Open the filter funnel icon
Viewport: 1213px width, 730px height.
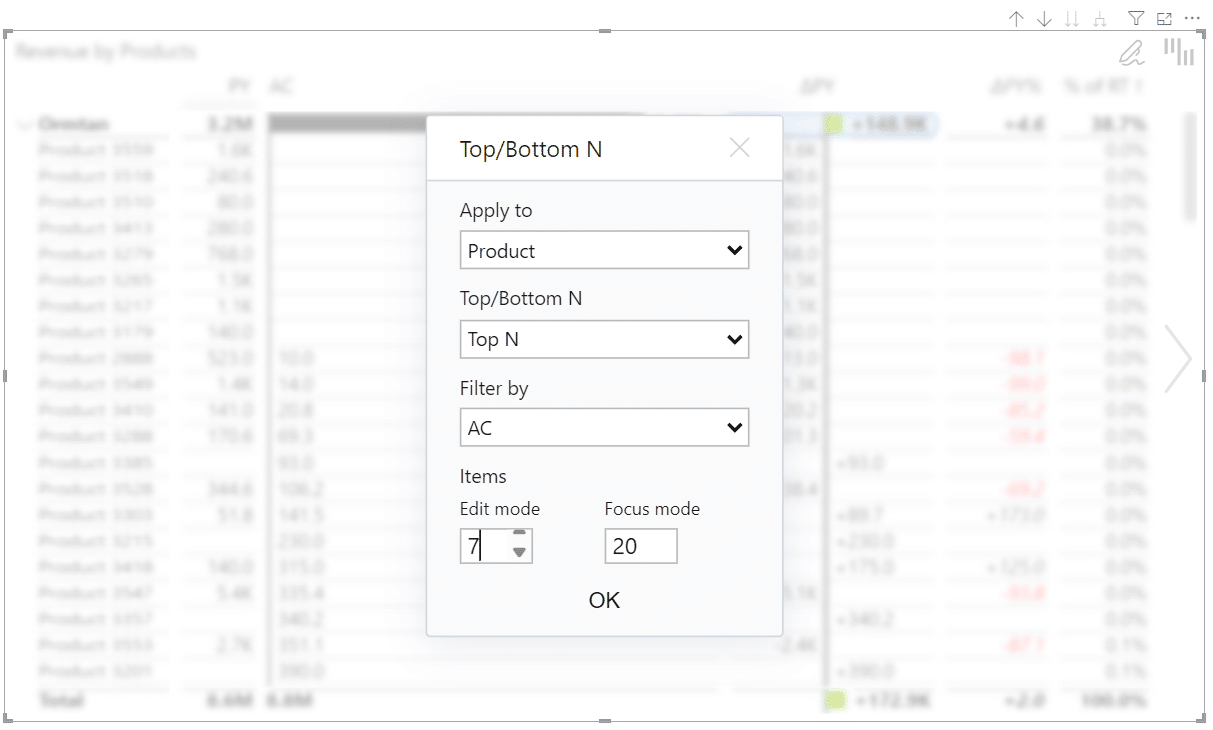point(1137,18)
